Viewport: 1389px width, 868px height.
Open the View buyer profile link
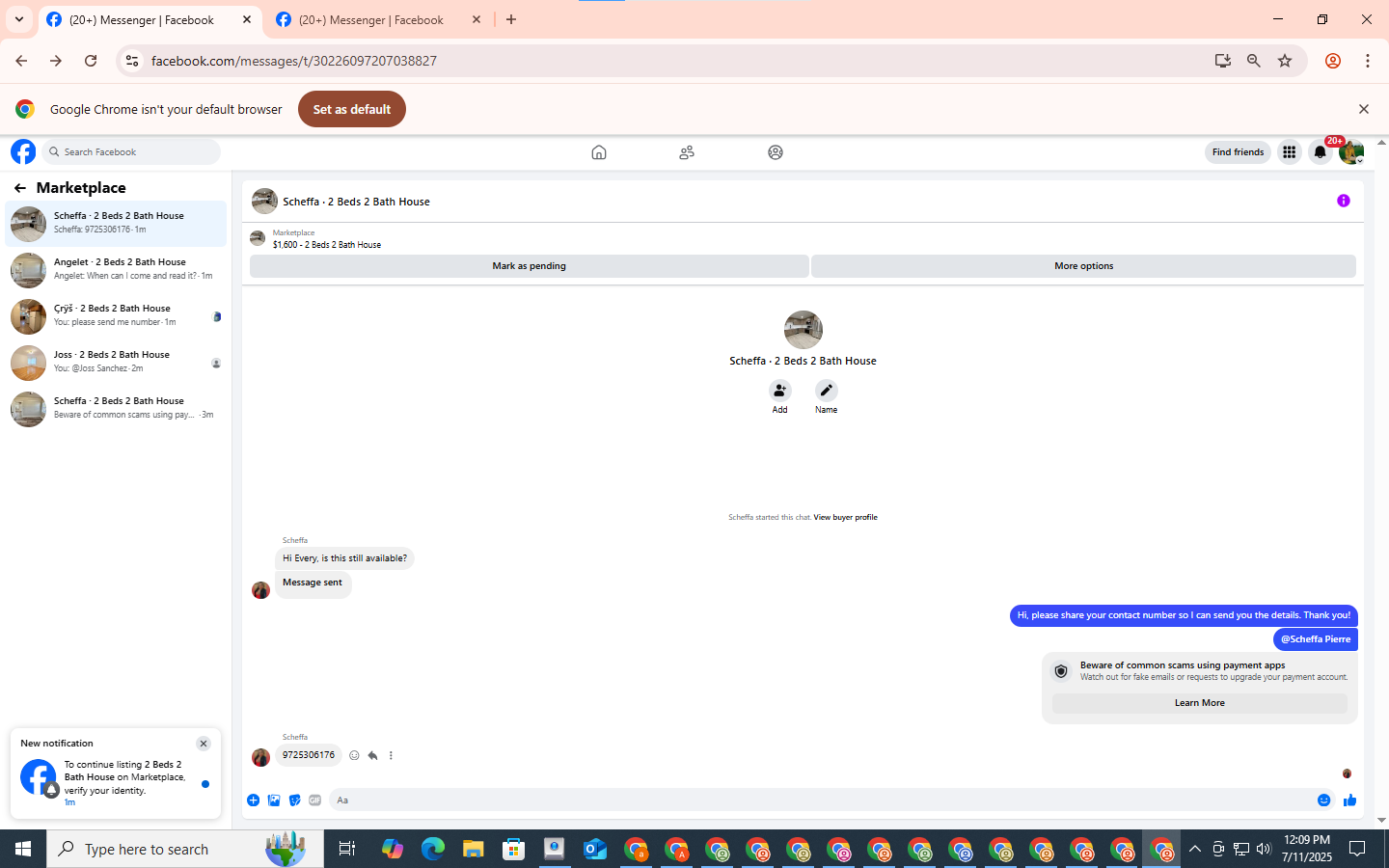point(845,518)
